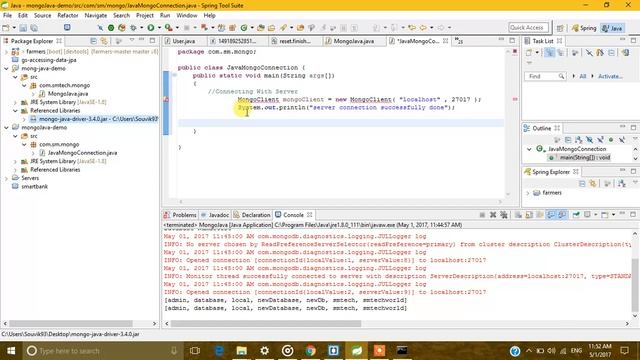
Task: Click the New file wizard icon
Action: point(6,28)
